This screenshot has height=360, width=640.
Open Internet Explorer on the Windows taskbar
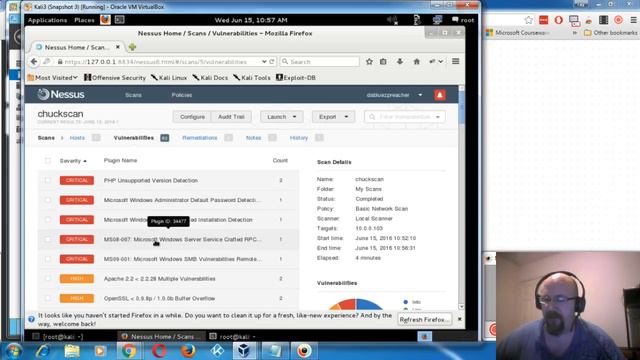pos(43,351)
